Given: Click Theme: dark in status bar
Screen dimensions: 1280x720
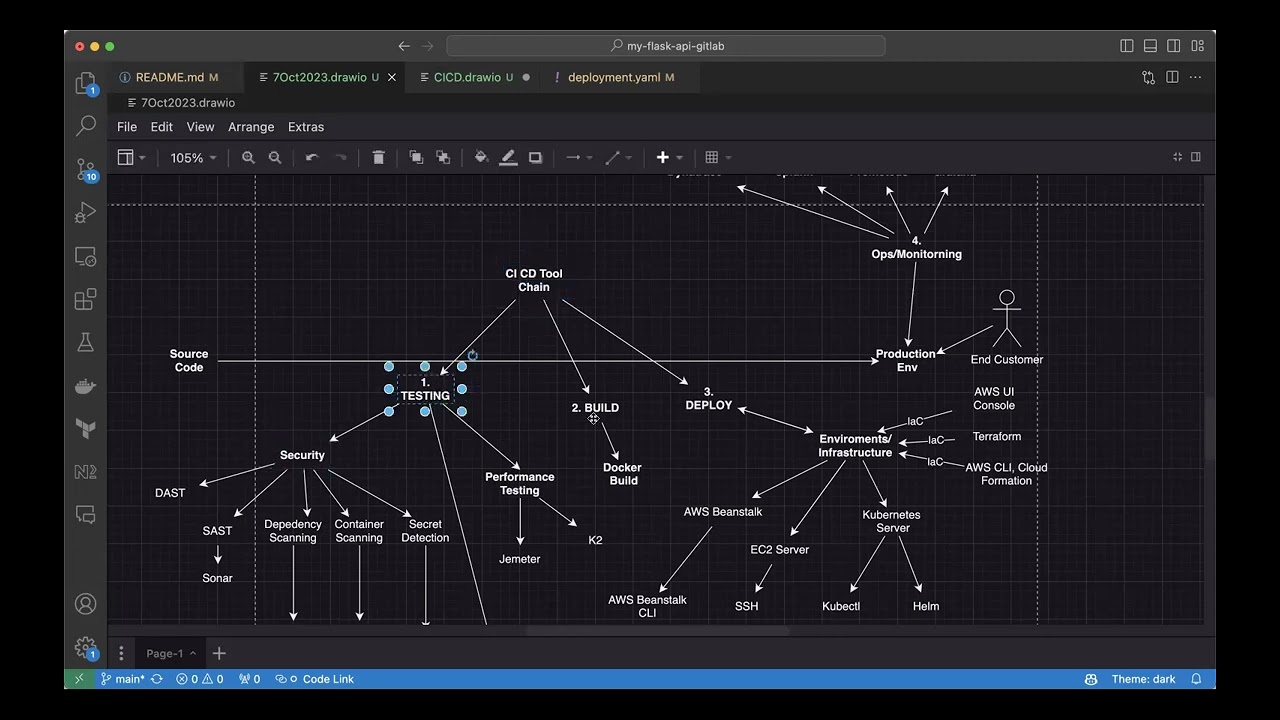Looking at the screenshot, I should (1143, 679).
